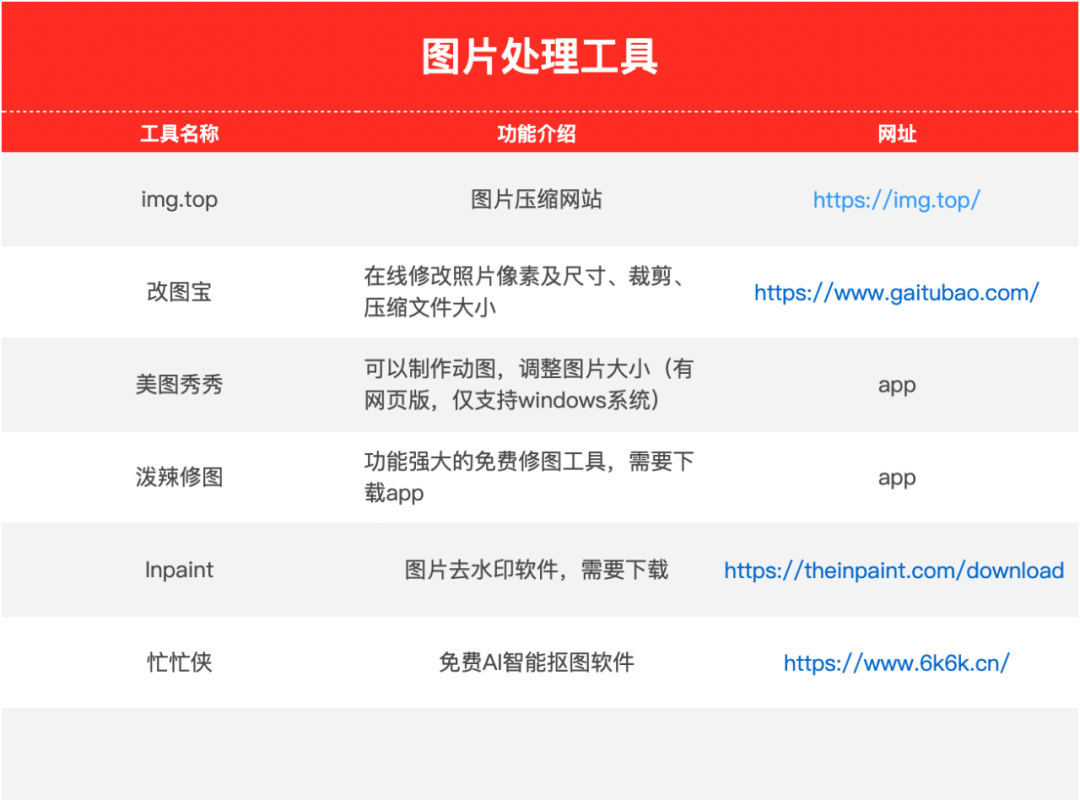Image resolution: width=1080 pixels, height=800 pixels.
Task: Click the 网址 column header
Action: click(x=897, y=134)
